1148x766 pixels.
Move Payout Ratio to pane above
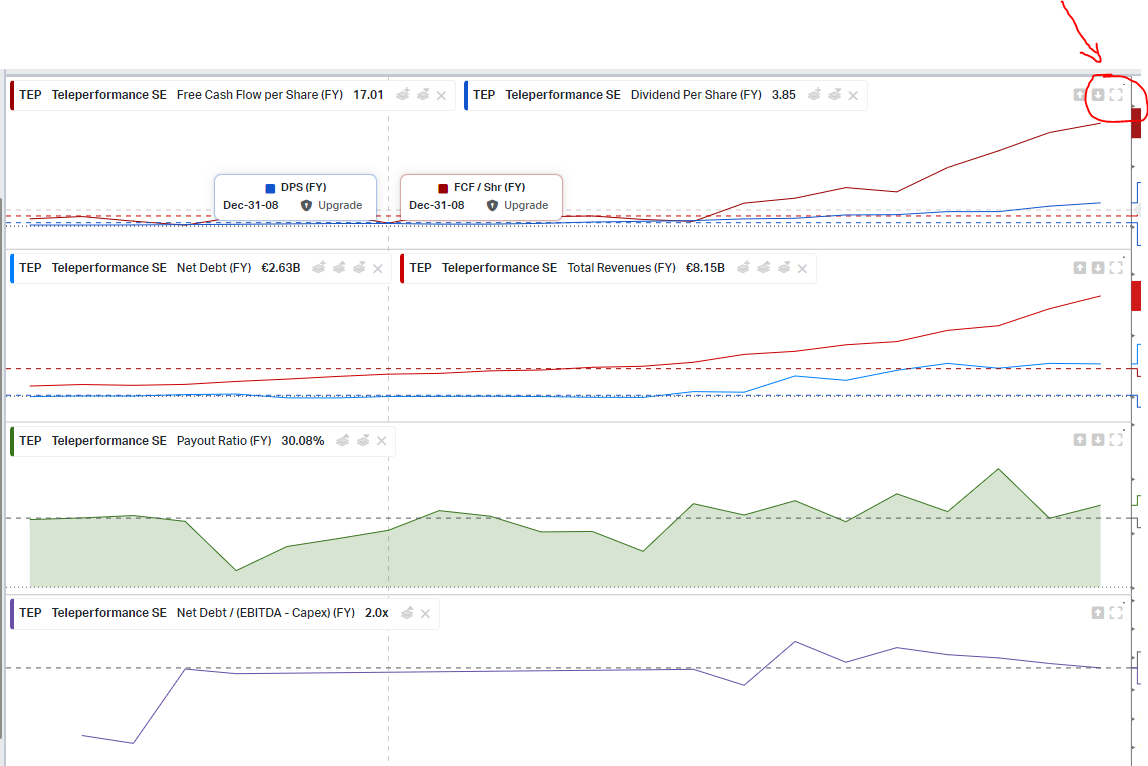click(x=343, y=440)
